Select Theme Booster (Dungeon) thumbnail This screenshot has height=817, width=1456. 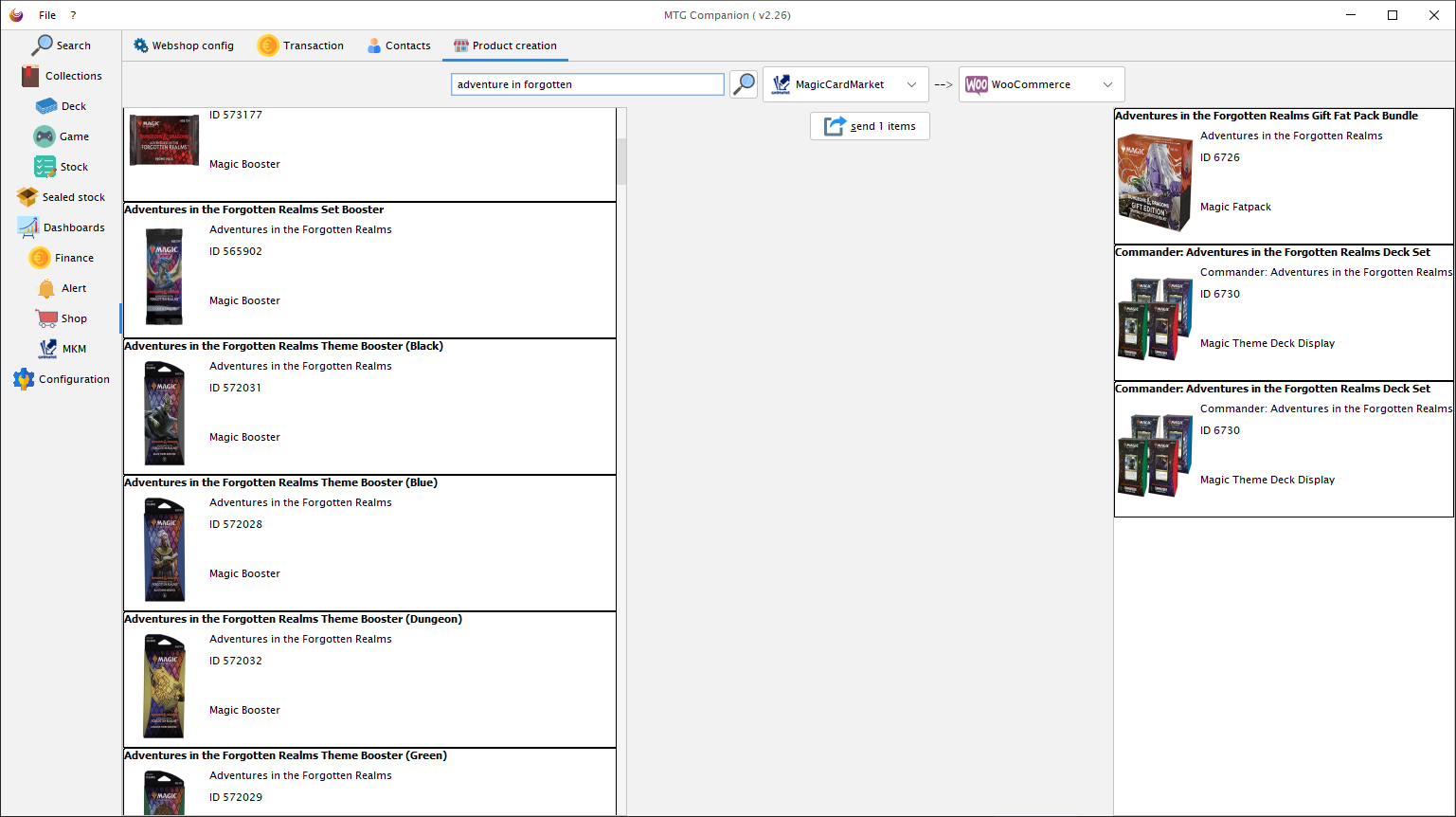[164, 685]
